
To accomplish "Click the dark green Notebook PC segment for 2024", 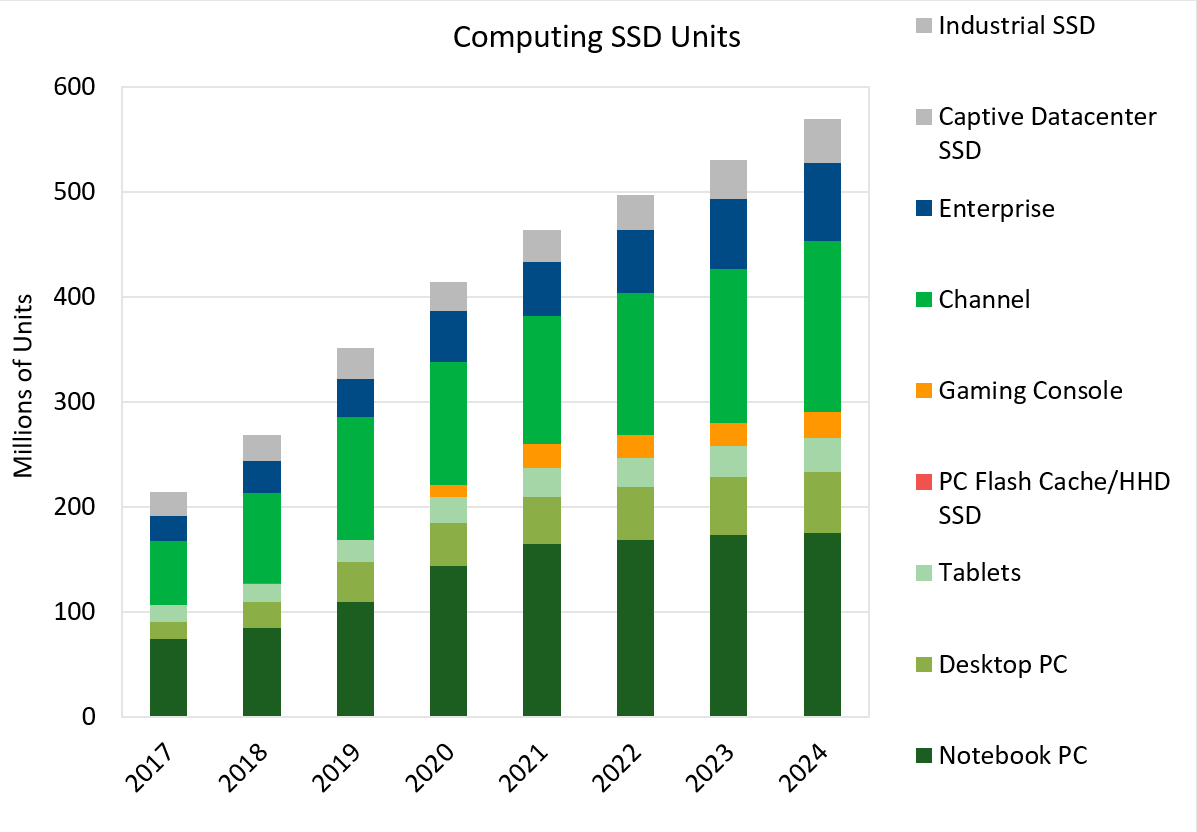I will tap(822, 625).
